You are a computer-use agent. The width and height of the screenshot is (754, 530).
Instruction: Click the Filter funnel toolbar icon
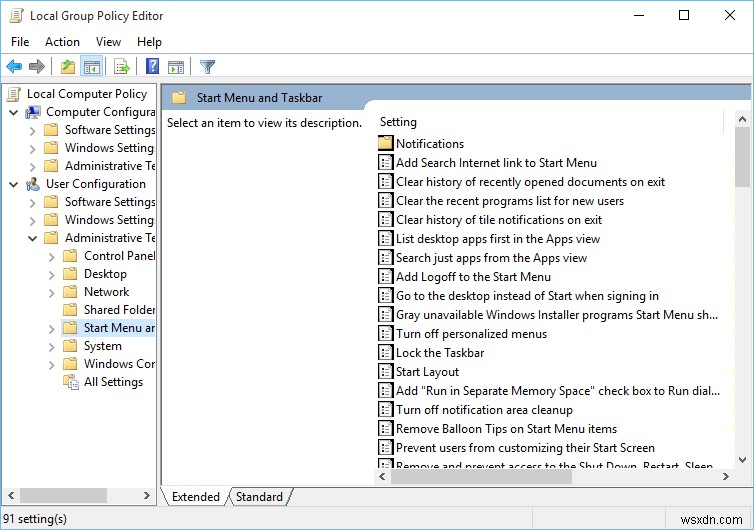coord(207,66)
